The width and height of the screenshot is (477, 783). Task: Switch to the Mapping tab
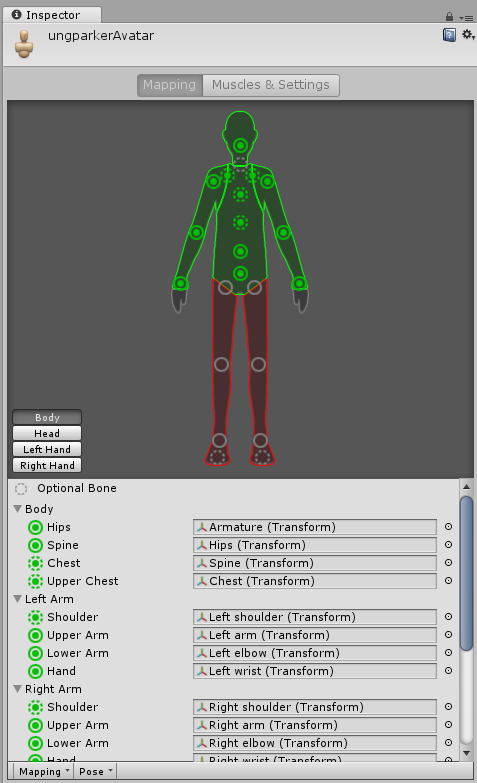click(170, 85)
